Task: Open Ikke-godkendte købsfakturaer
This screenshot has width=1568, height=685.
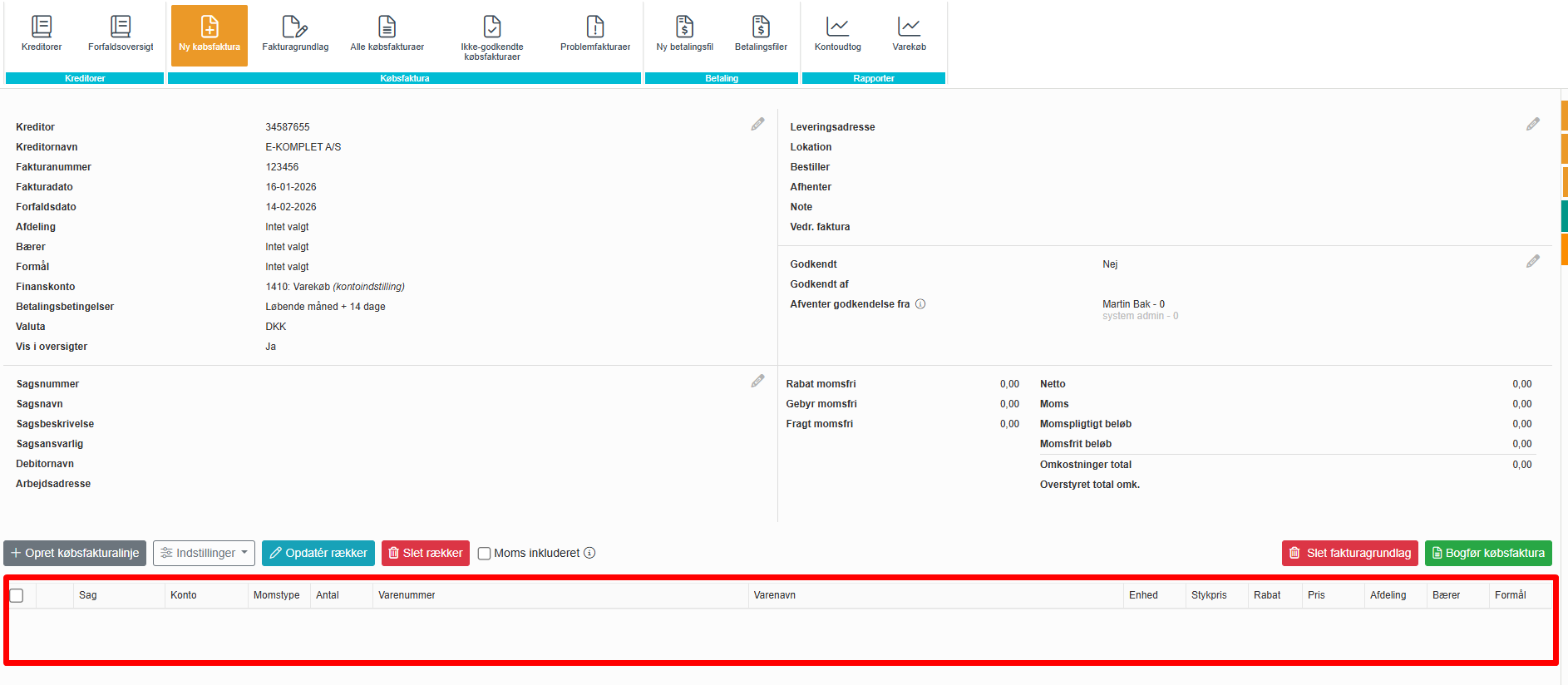Action: click(492, 37)
